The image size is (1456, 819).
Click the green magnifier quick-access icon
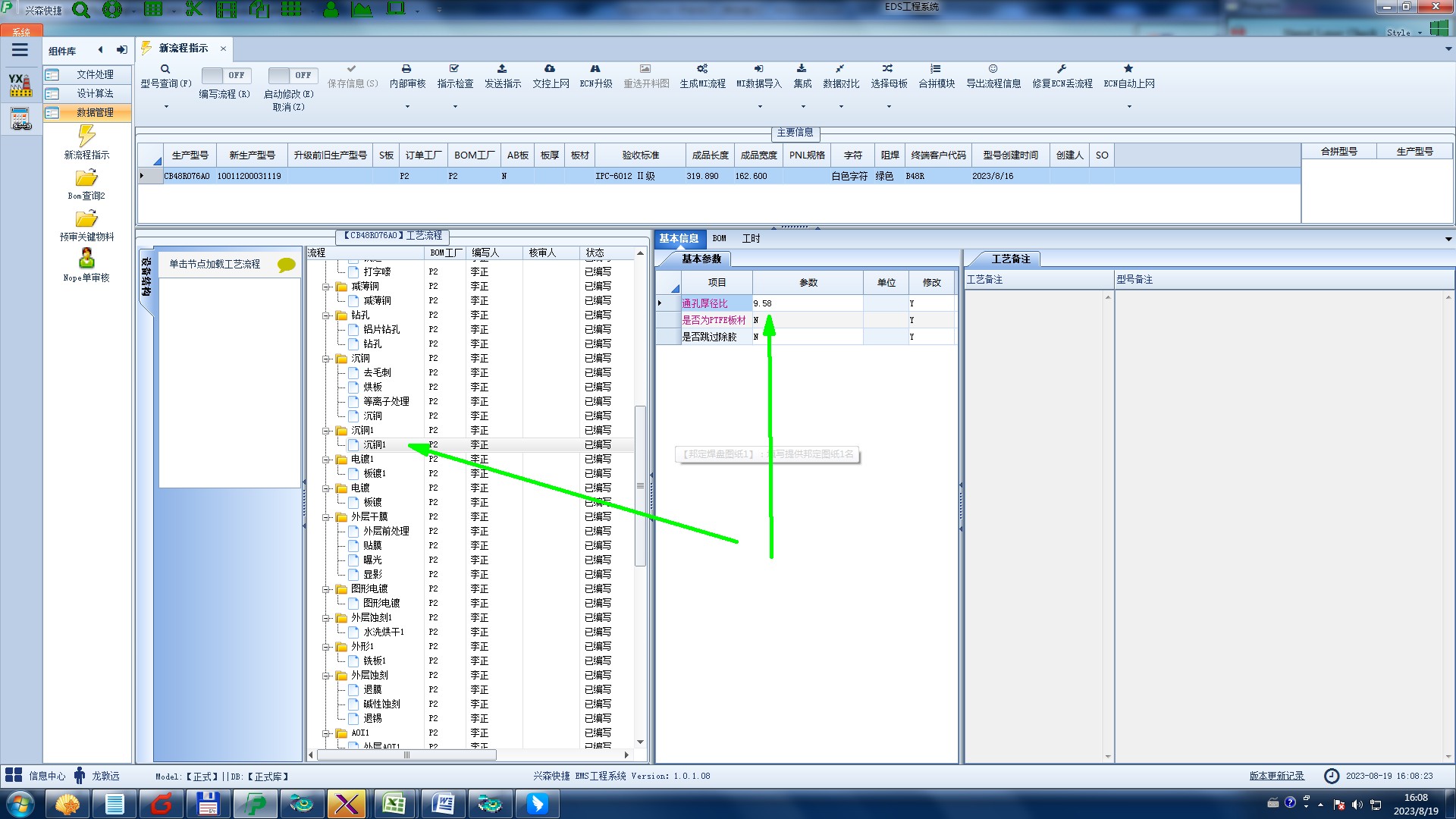[x=81, y=10]
